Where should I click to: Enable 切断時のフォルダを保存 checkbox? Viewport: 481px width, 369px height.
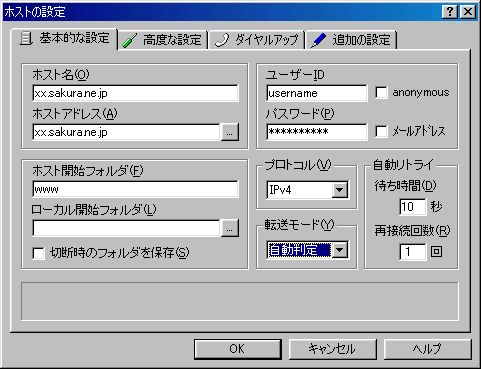39,253
